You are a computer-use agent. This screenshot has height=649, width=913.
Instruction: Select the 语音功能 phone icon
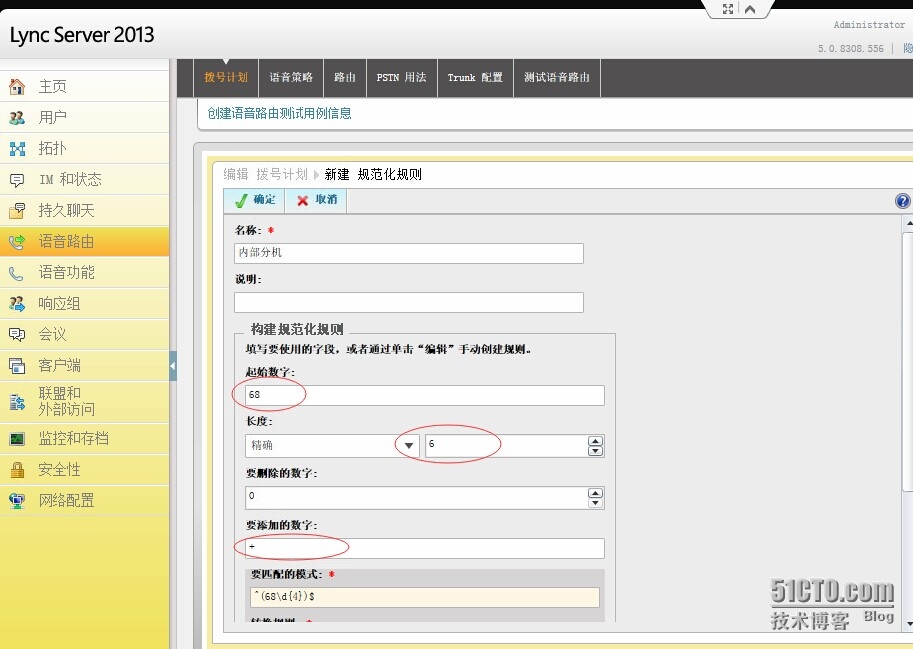click(x=17, y=273)
